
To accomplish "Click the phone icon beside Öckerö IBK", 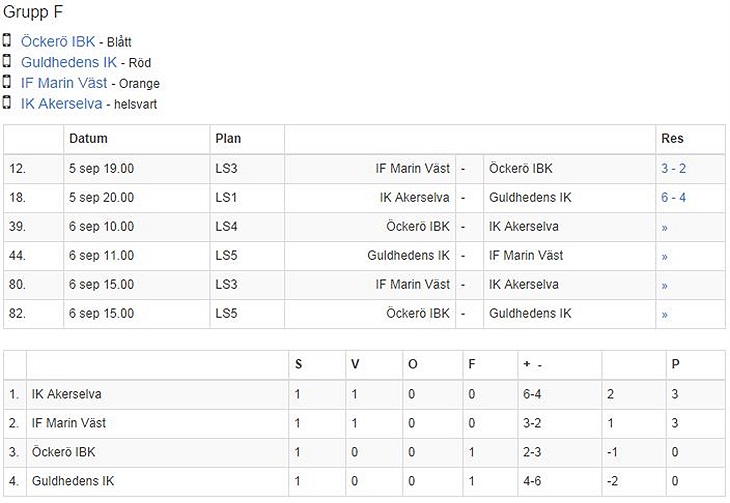I will click(x=7, y=41).
